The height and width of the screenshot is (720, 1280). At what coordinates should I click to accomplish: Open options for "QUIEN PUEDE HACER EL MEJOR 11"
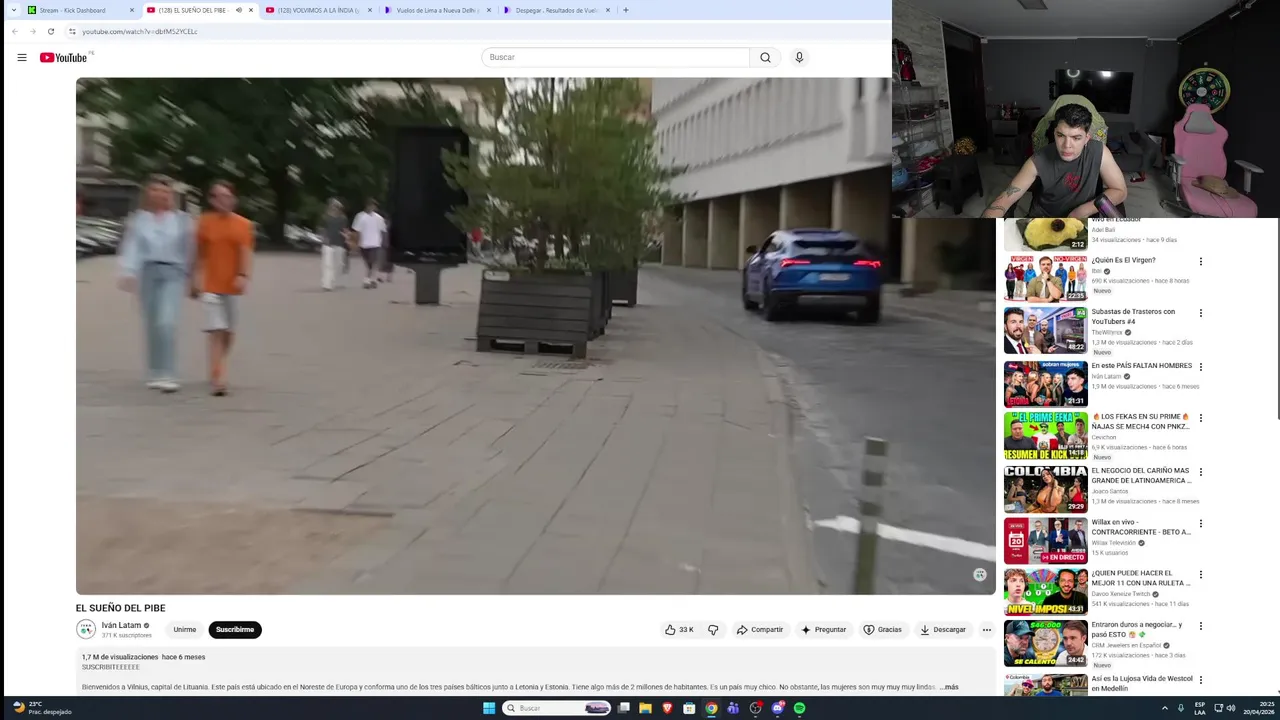pos(1201,575)
